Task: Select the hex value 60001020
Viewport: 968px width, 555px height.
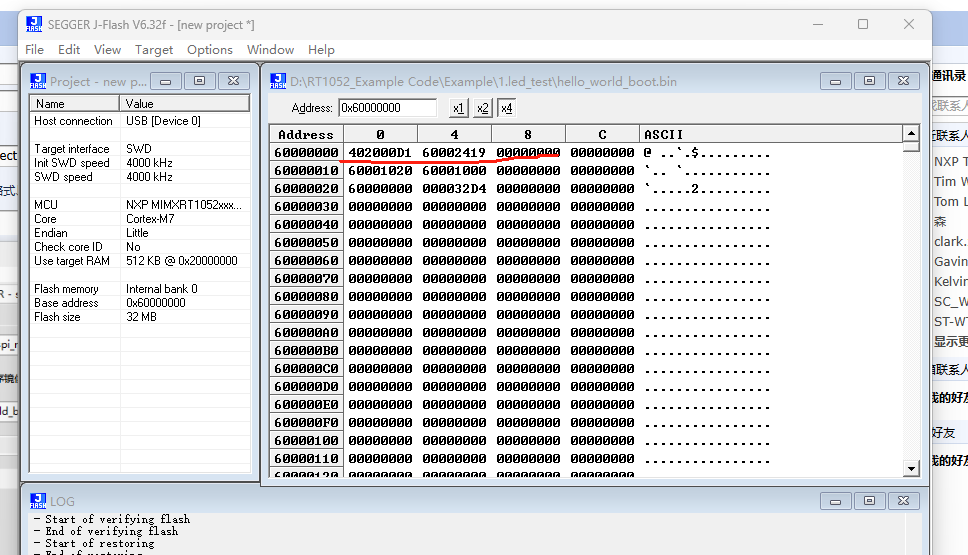Action: 380,170
